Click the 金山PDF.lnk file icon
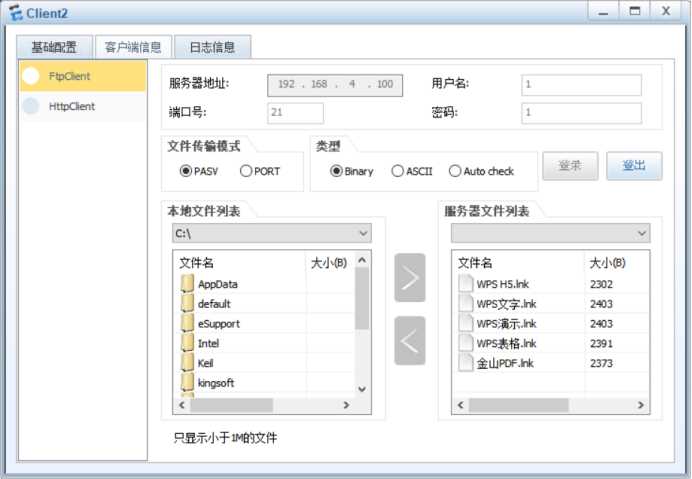 (x=466, y=363)
